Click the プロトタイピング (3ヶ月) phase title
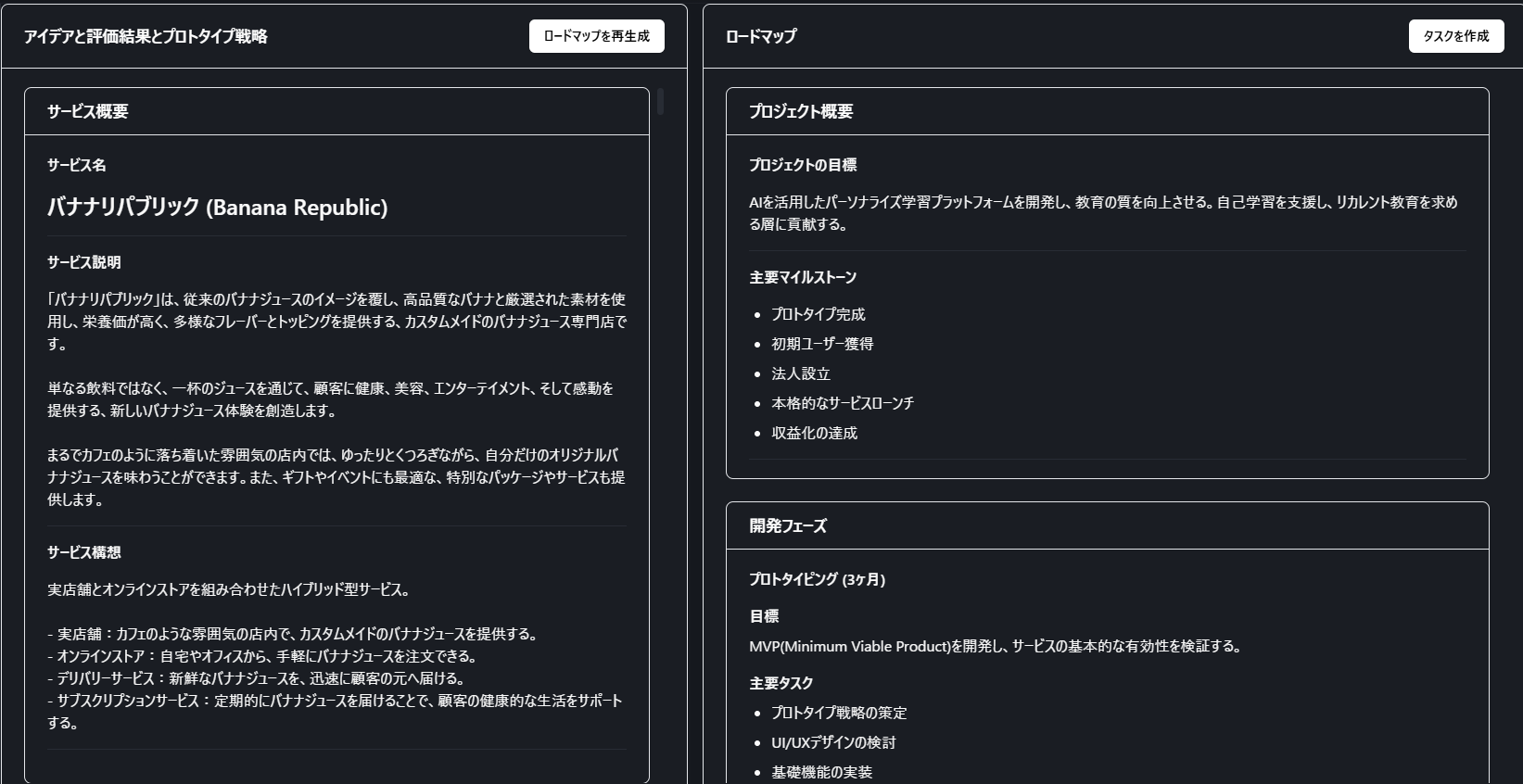This screenshot has width=1523, height=784. coord(817,579)
